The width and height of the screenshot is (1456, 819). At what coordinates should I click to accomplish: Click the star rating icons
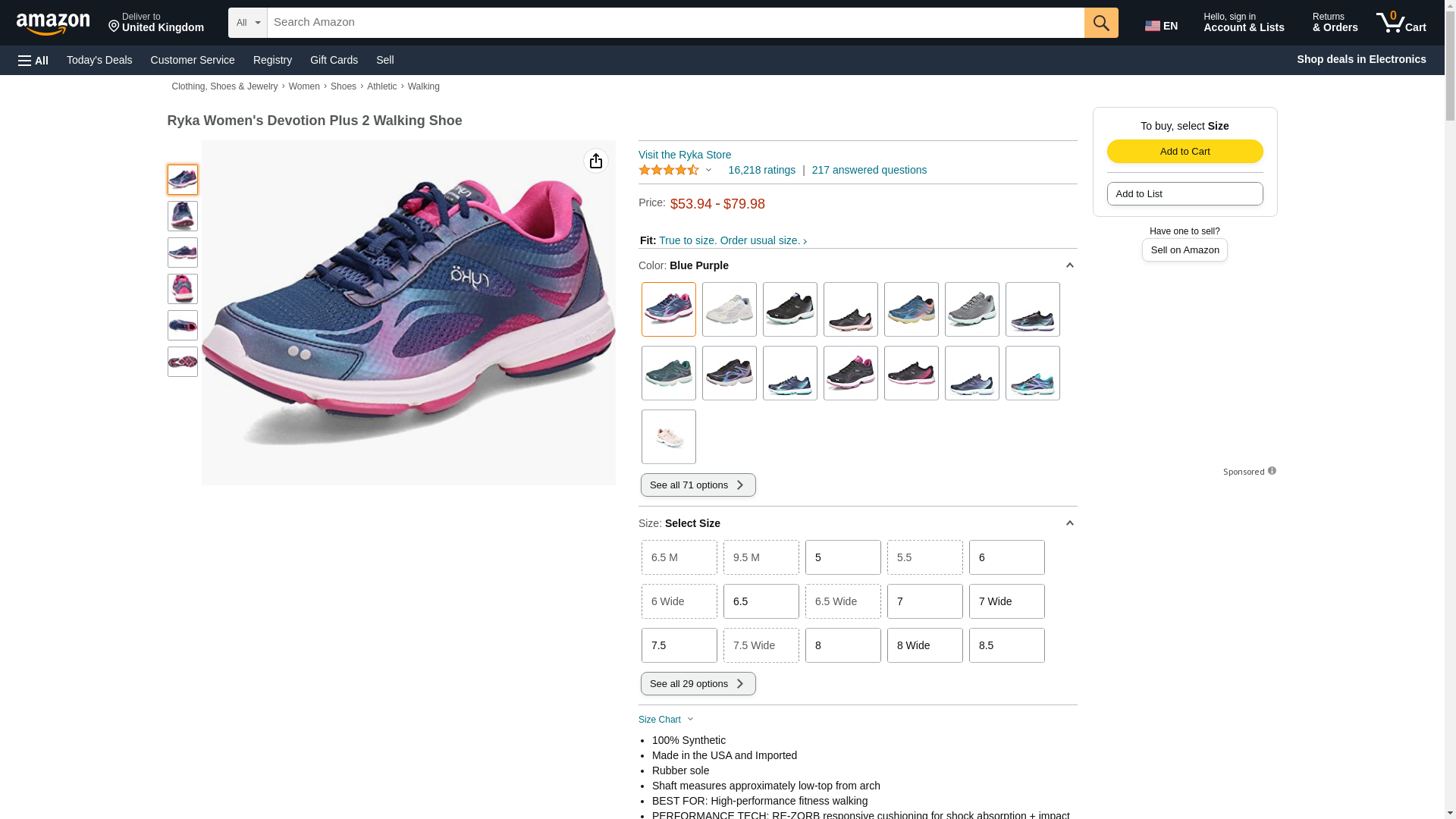click(x=669, y=170)
